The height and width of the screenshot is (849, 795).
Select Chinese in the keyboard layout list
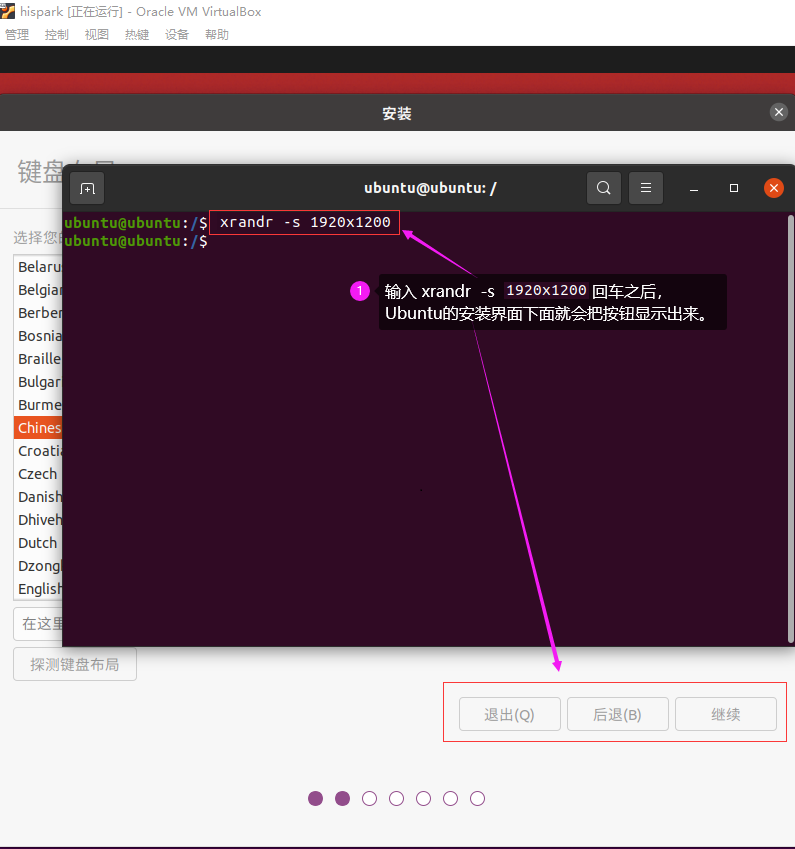point(39,428)
